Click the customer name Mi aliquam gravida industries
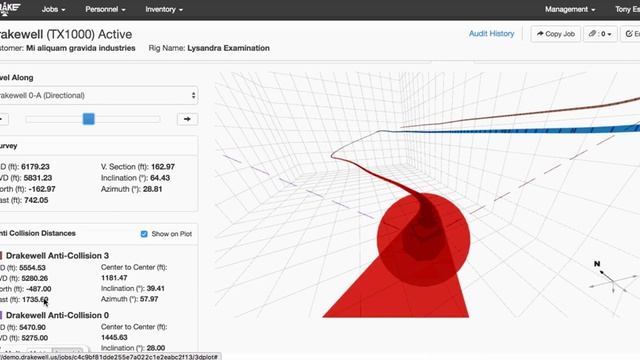The image size is (640, 360). point(80,48)
